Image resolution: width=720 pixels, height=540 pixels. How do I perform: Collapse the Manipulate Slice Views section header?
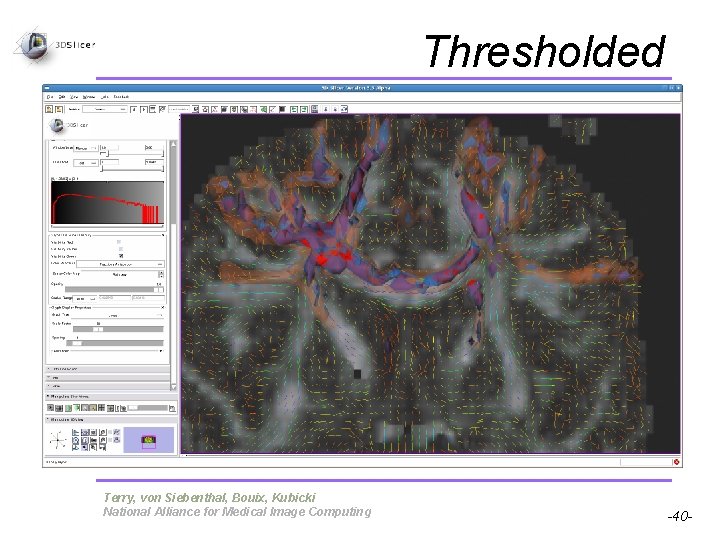[111, 396]
